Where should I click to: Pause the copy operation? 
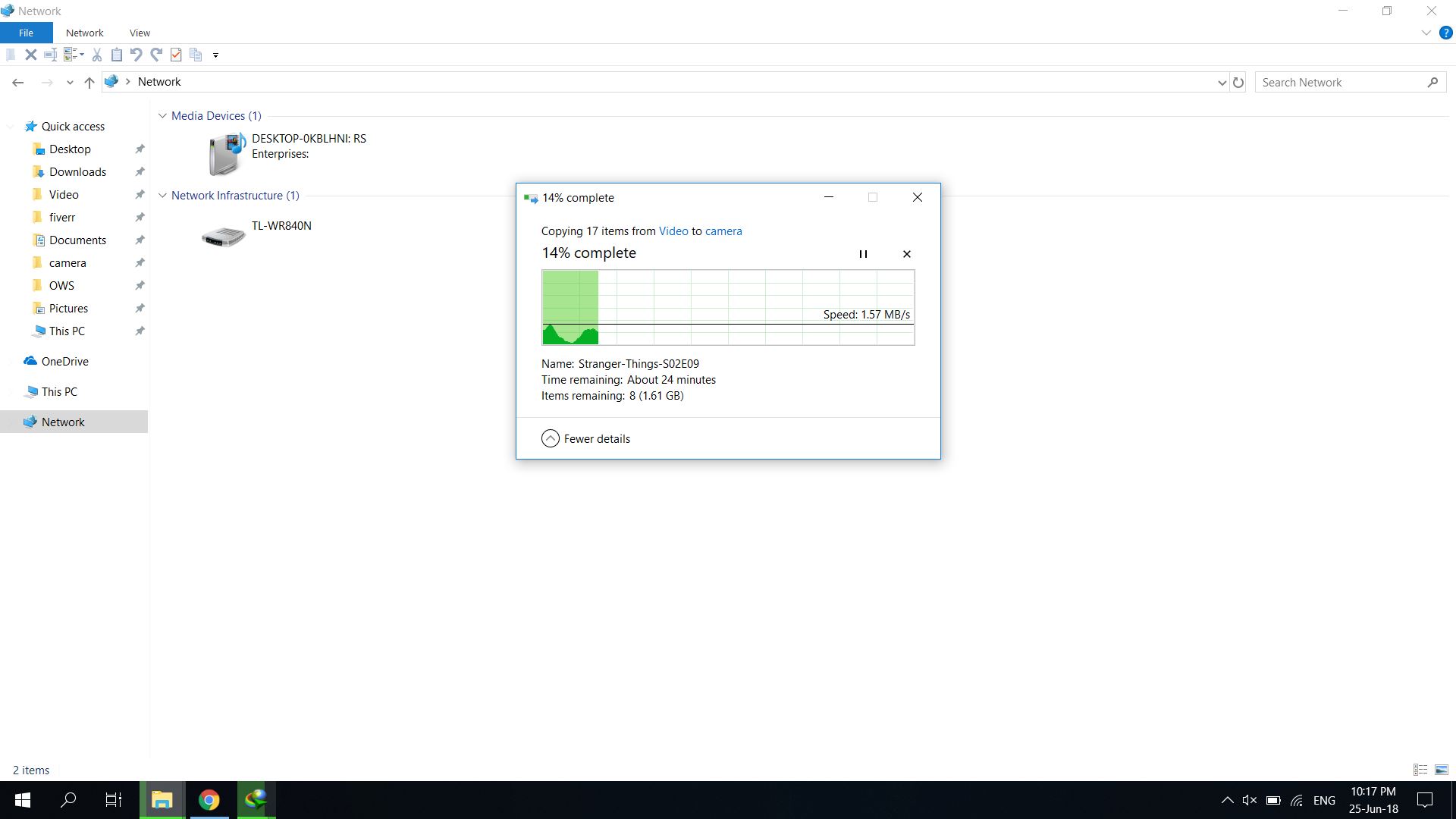coord(863,254)
